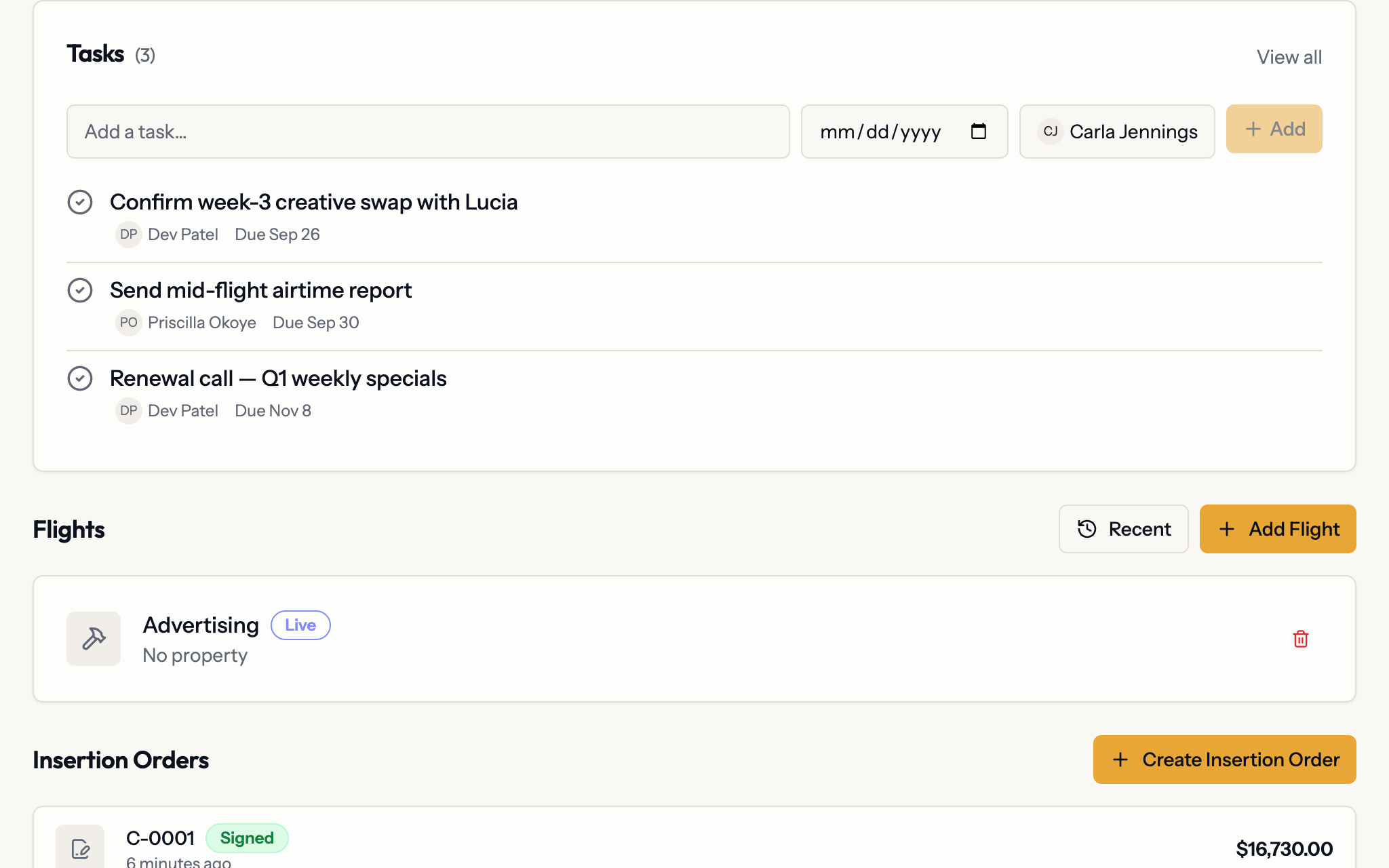Click the 'Due Nov 8' date text
The width and height of the screenshot is (1389, 868).
pos(273,411)
